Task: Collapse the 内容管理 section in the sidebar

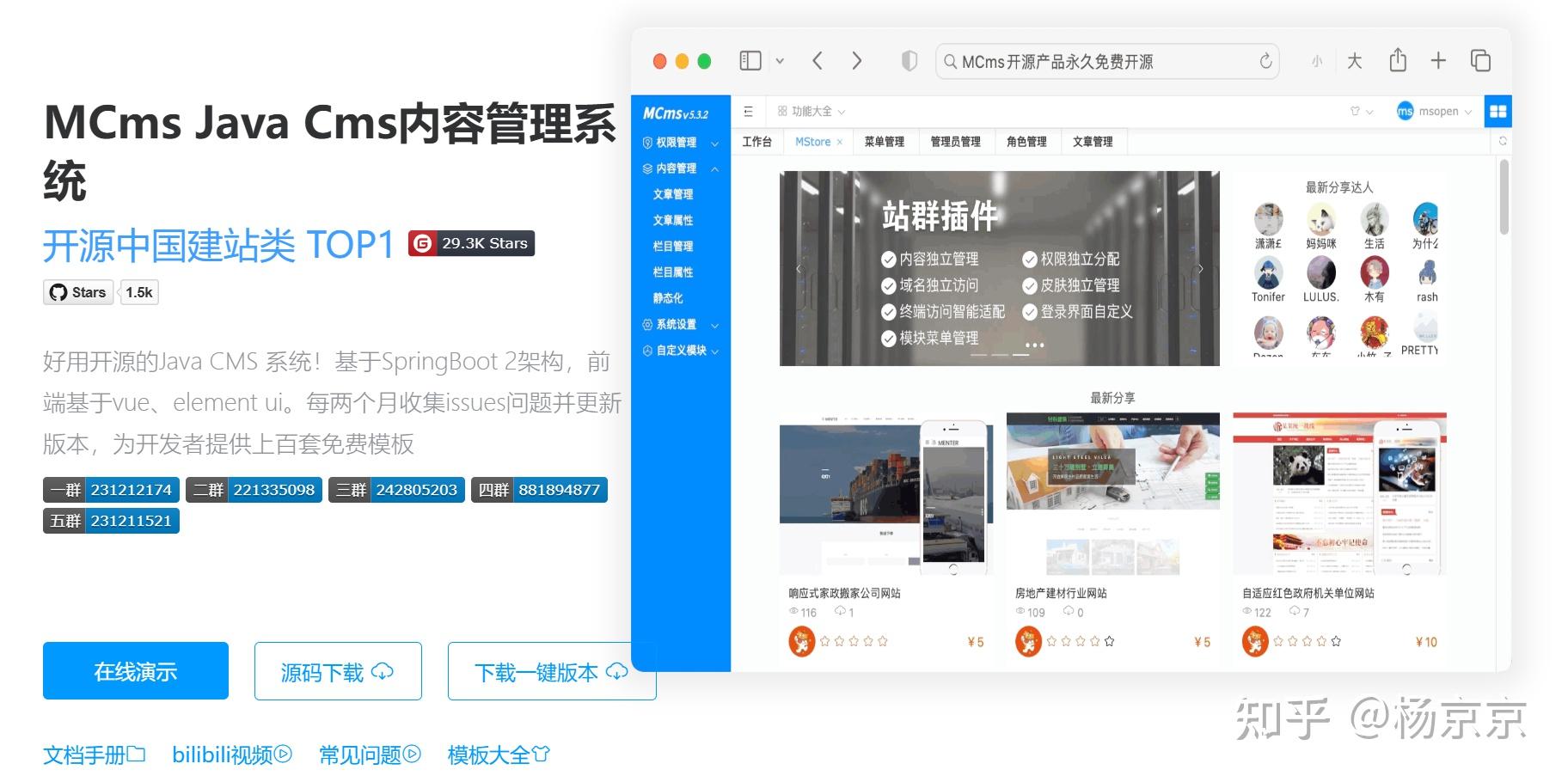Action: tap(714, 169)
